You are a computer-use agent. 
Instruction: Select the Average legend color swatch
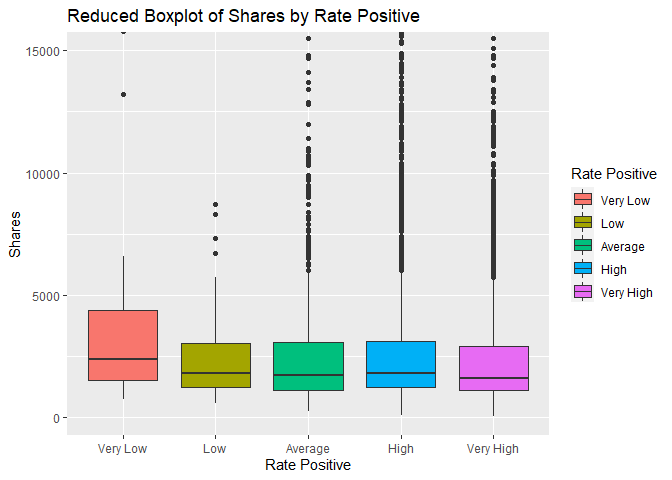coord(583,246)
